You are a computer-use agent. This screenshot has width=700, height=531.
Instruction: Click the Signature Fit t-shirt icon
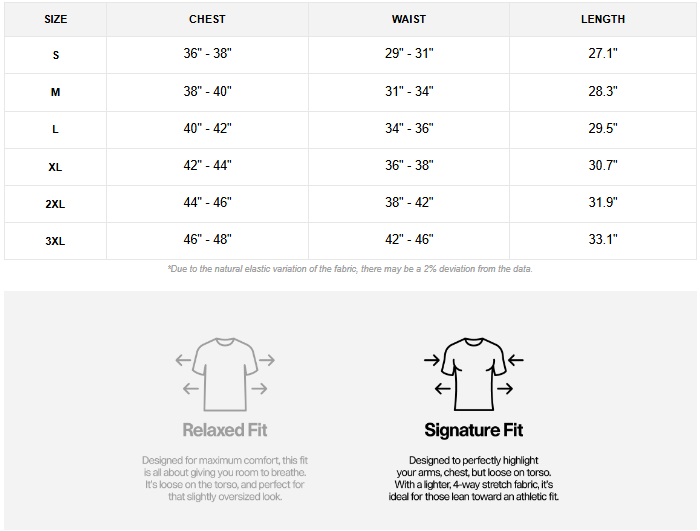point(474,374)
